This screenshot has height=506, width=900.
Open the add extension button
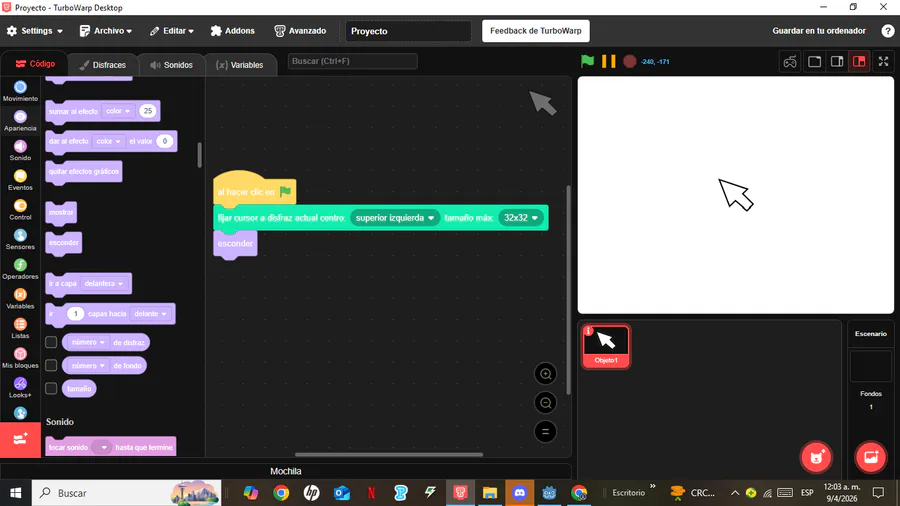[x=20, y=439]
